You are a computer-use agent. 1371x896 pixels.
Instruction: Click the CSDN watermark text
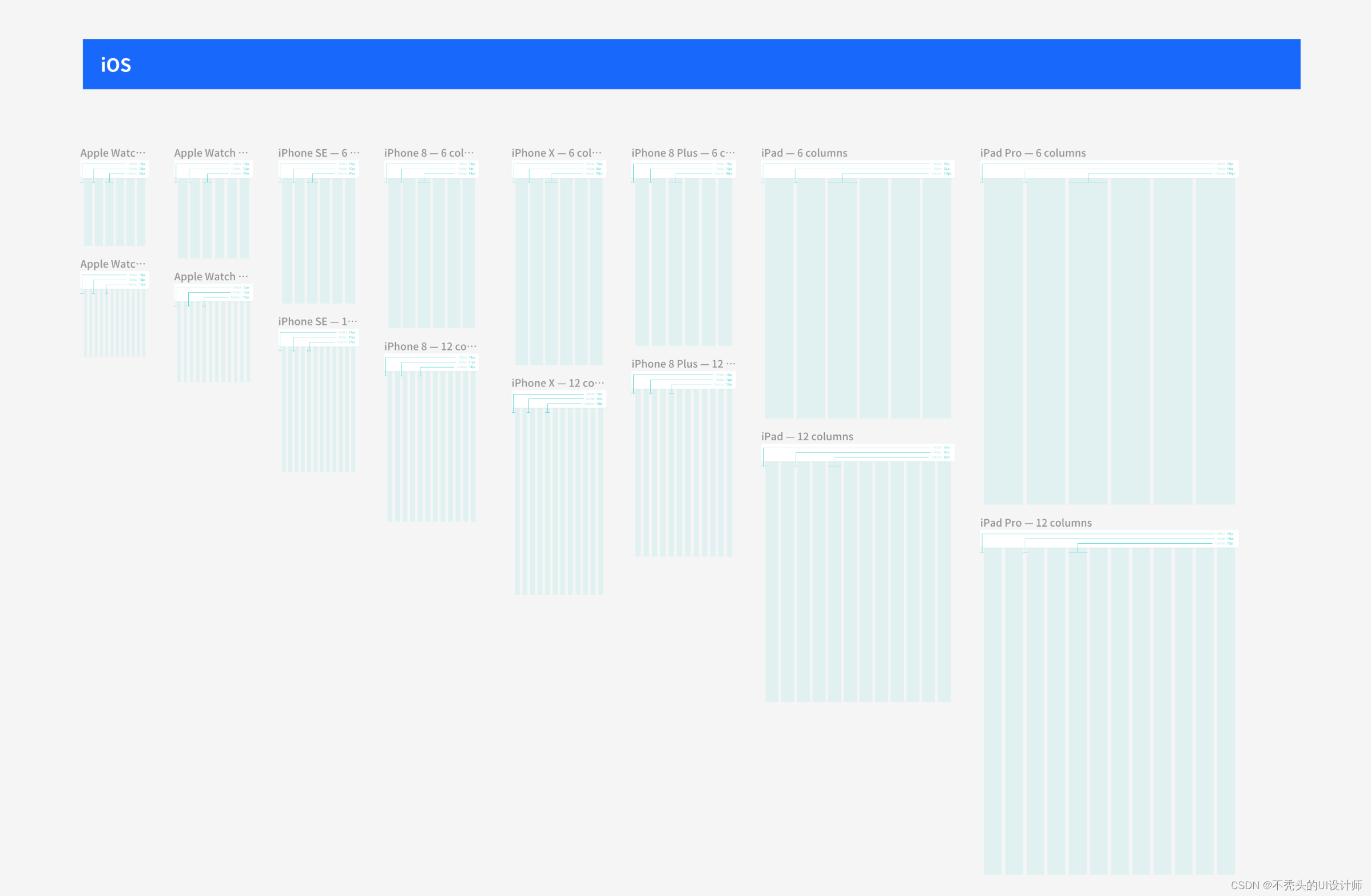pyautogui.click(x=1296, y=885)
